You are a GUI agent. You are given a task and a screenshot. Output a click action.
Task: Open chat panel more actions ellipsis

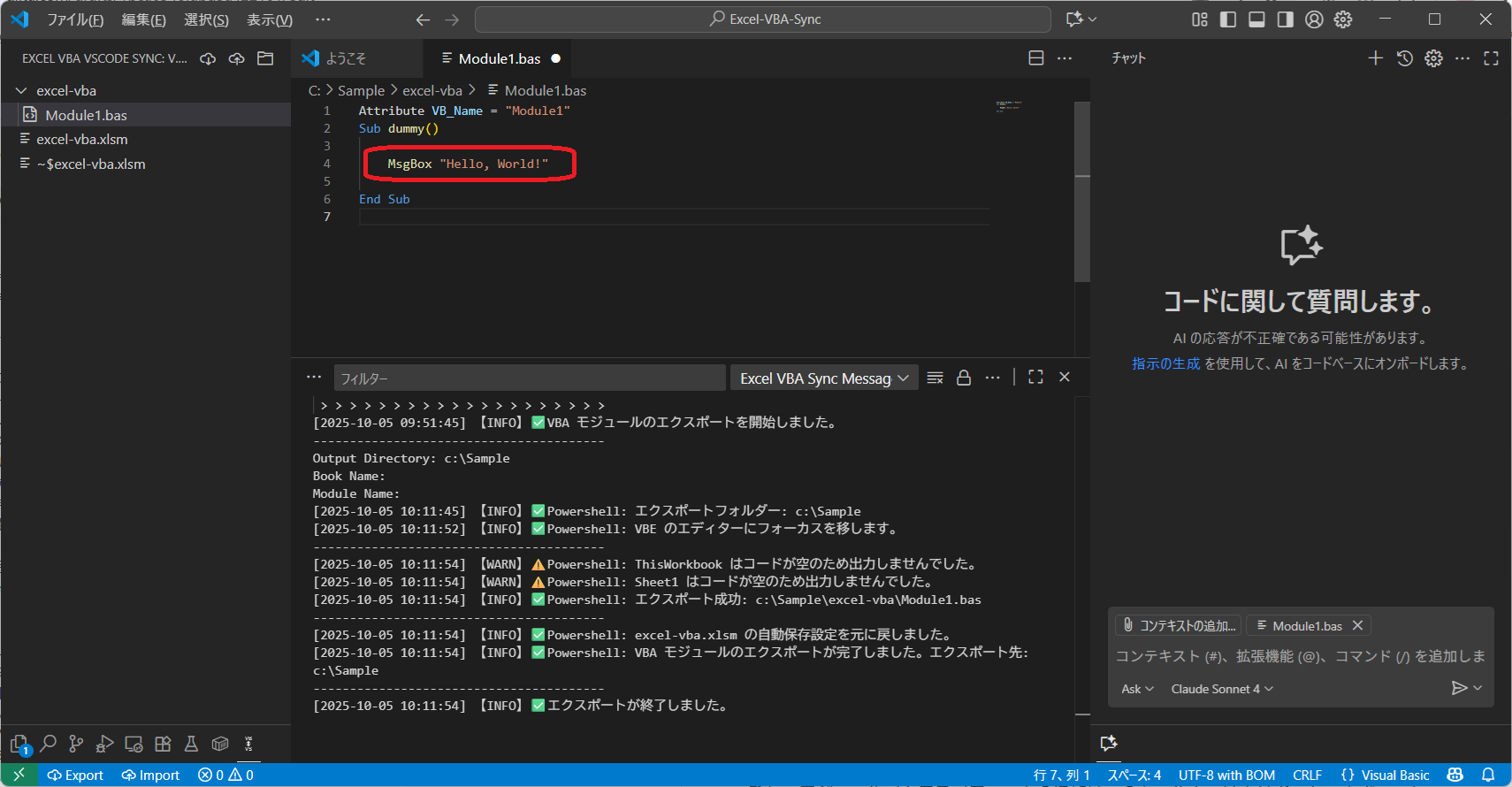click(x=1462, y=58)
